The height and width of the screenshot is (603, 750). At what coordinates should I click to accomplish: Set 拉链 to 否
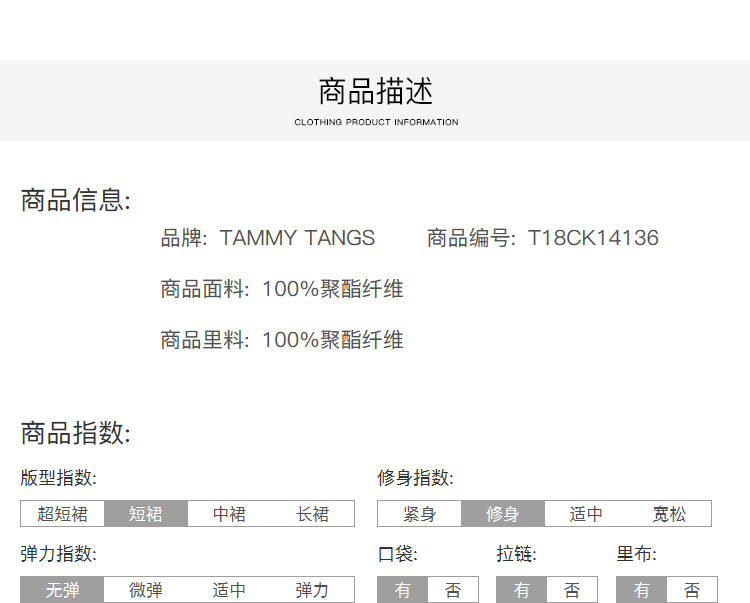tap(572, 590)
